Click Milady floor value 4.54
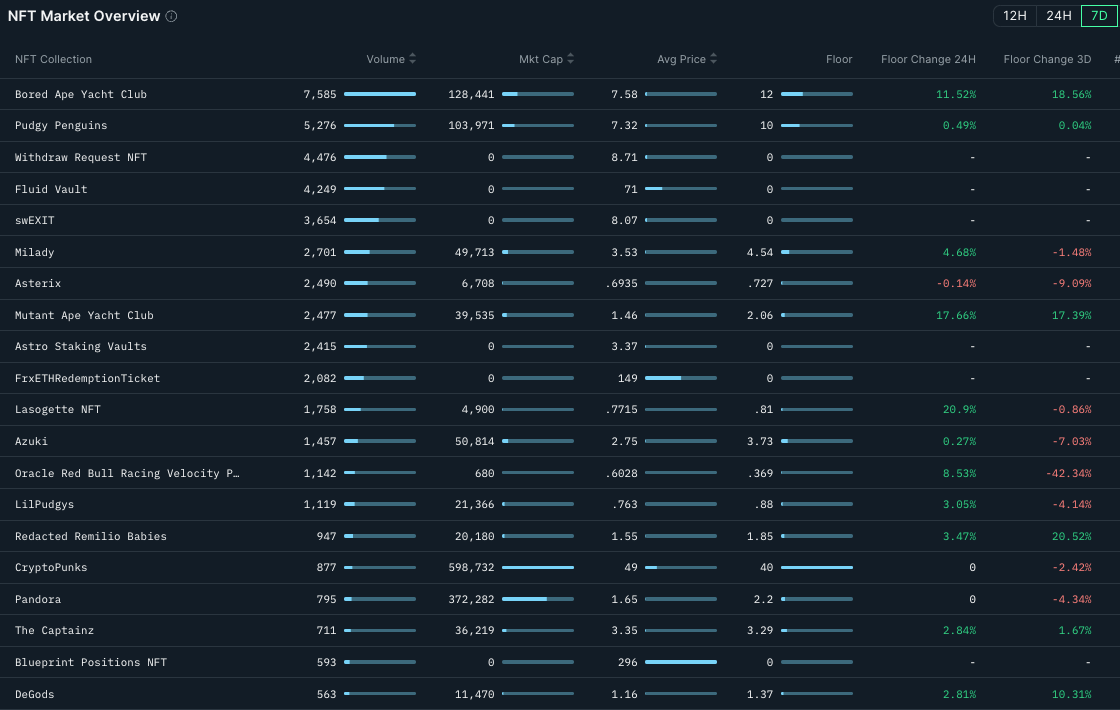The height and width of the screenshot is (710, 1120). [760, 252]
